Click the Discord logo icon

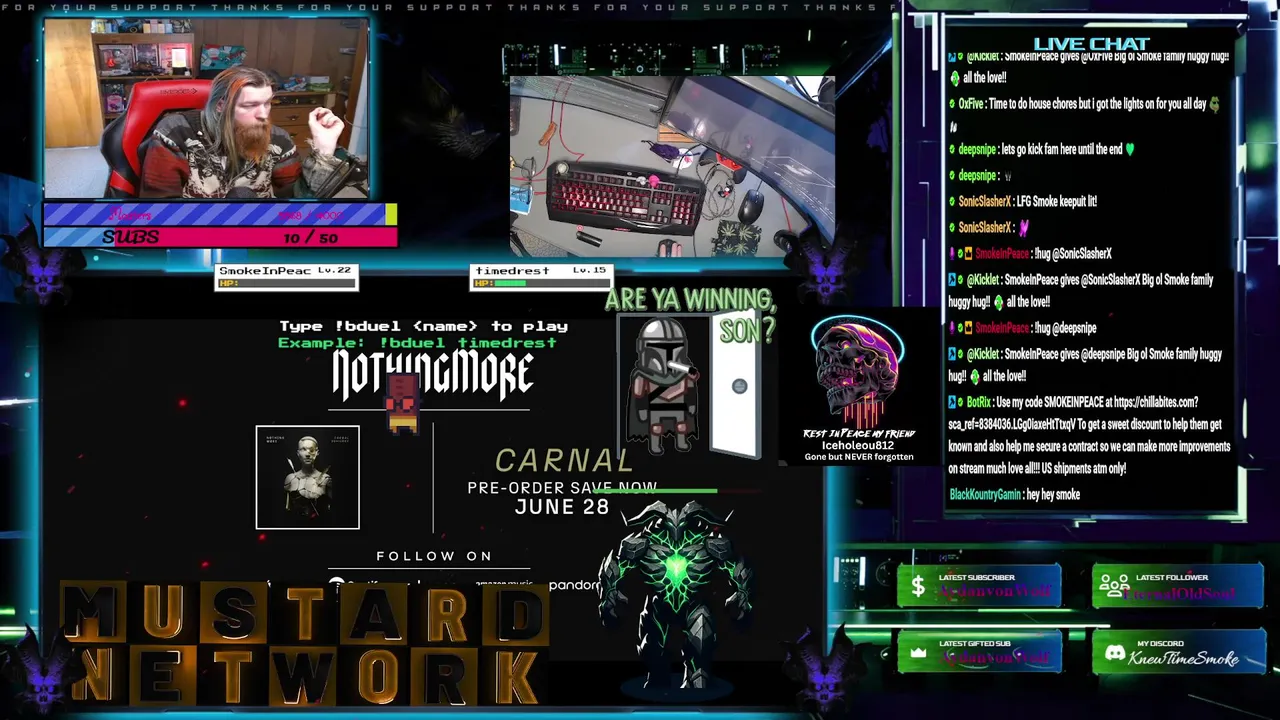[x=1114, y=652]
